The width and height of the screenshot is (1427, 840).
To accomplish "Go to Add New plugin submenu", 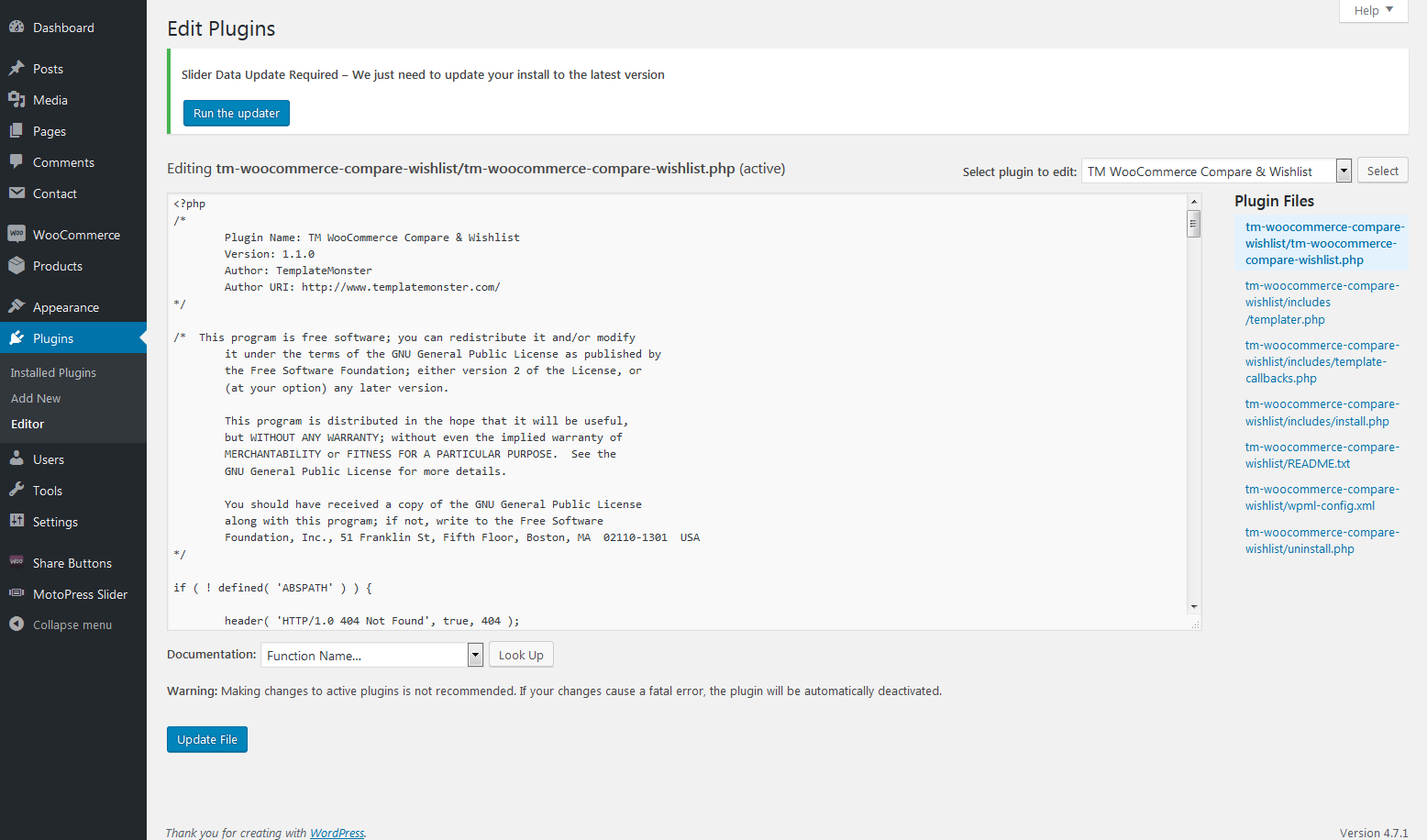I will click(36, 399).
